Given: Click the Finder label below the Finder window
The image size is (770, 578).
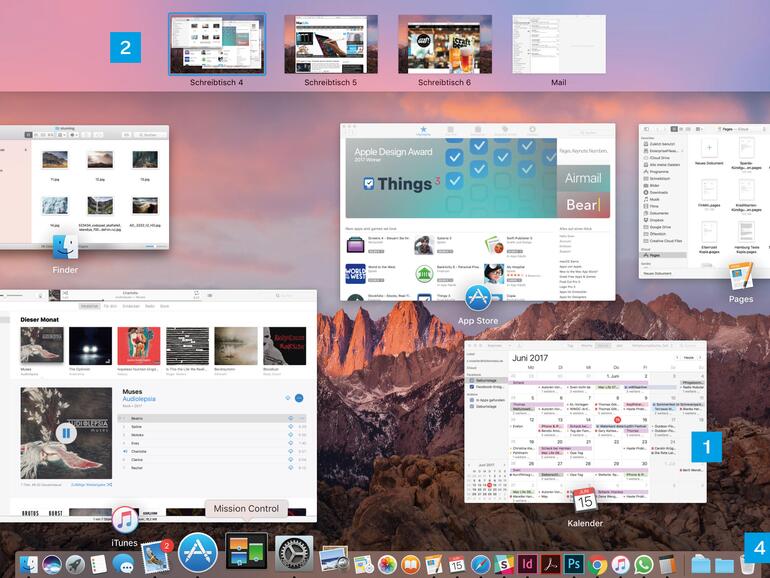Looking at the screenshot, I should point(65,270).
